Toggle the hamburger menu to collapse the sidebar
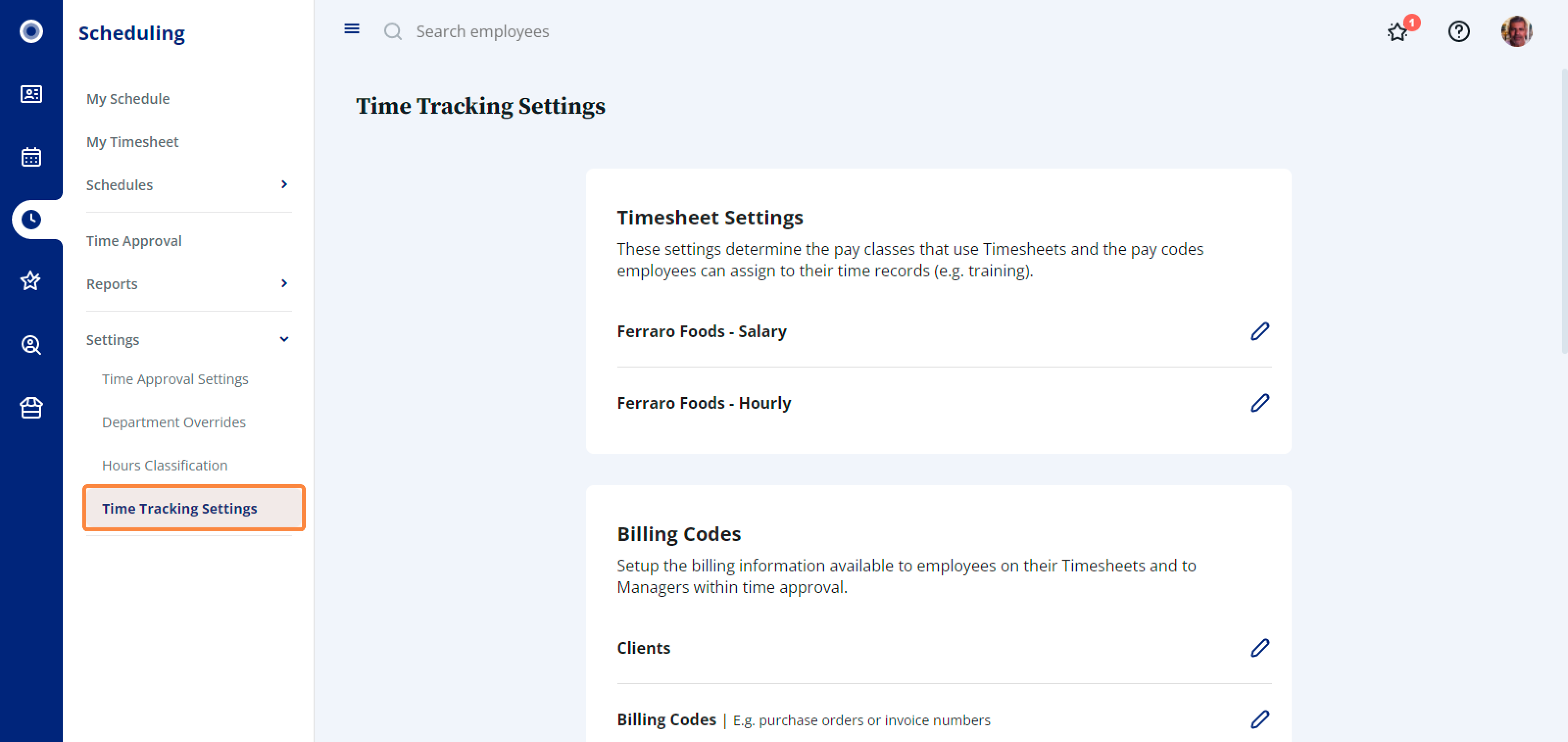The image size is (1568, 742). click(352, 29)
